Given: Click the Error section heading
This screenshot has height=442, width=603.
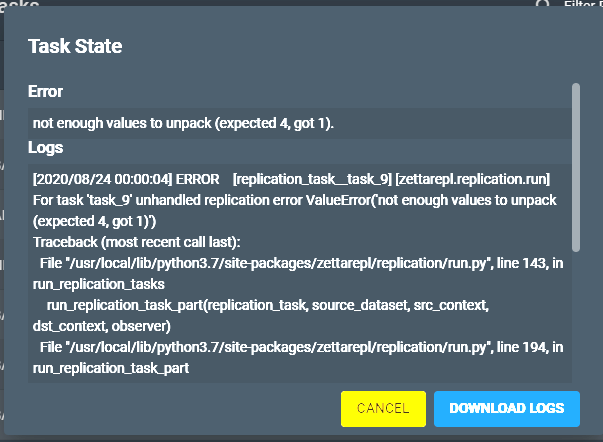Looking at the screenshot, I should click(45, 92).
